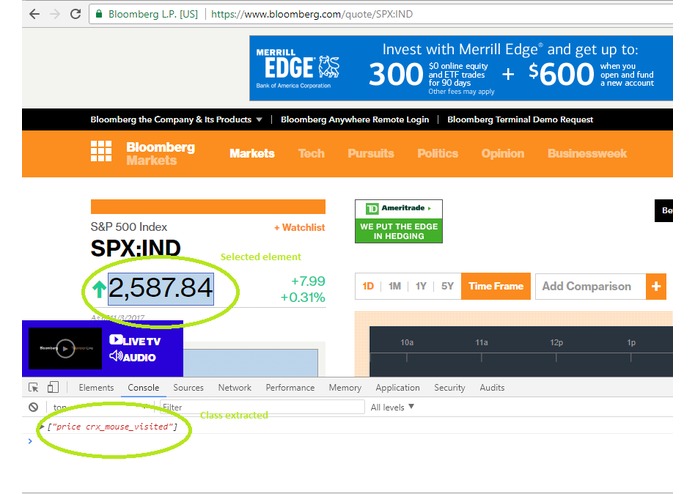695x494 pixels.
Task: Click the console input prompt chevron
Action: (30, 441)
